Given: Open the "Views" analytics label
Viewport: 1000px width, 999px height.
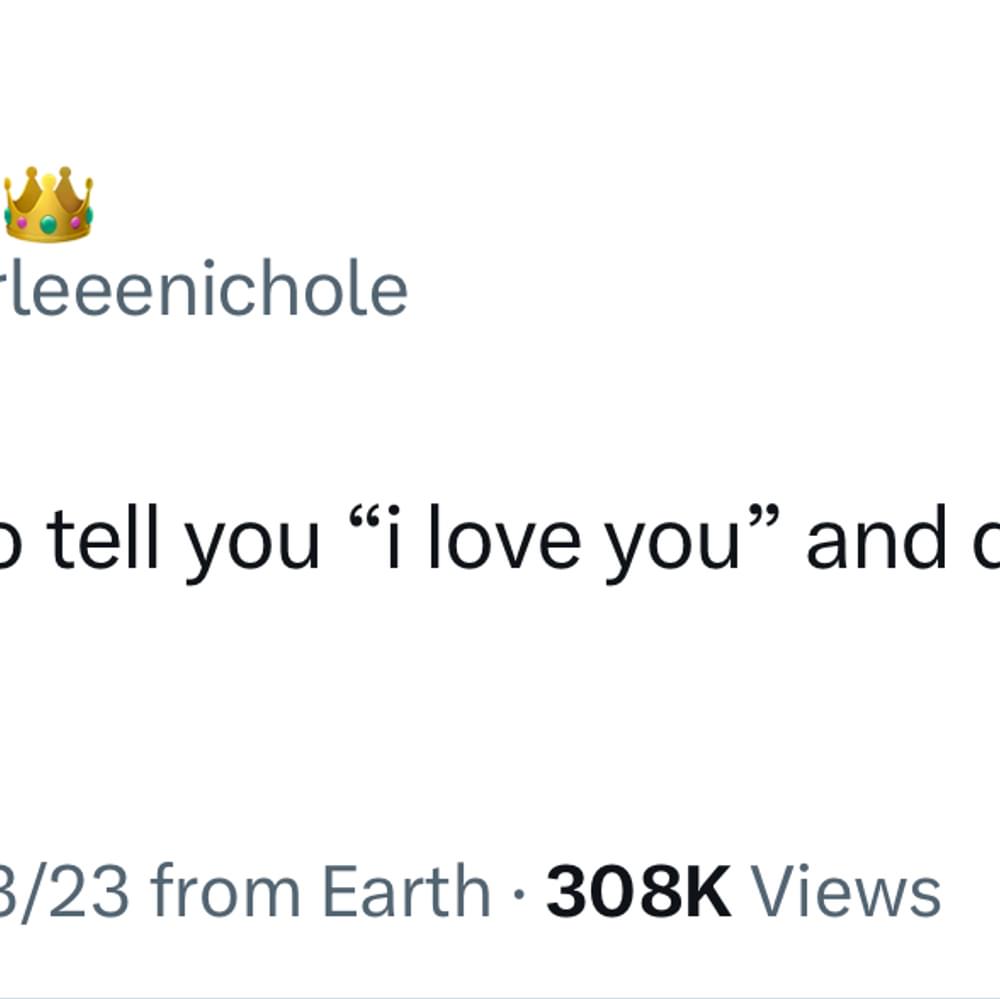Looking at the screenshot, I should 846,892.
